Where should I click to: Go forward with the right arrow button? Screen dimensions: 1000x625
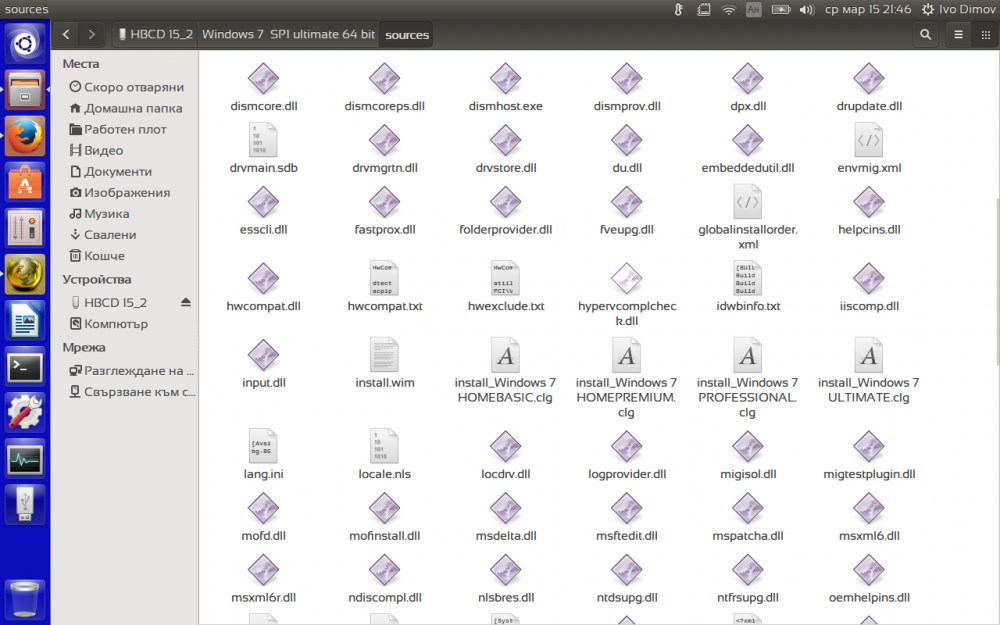point(91,34)
